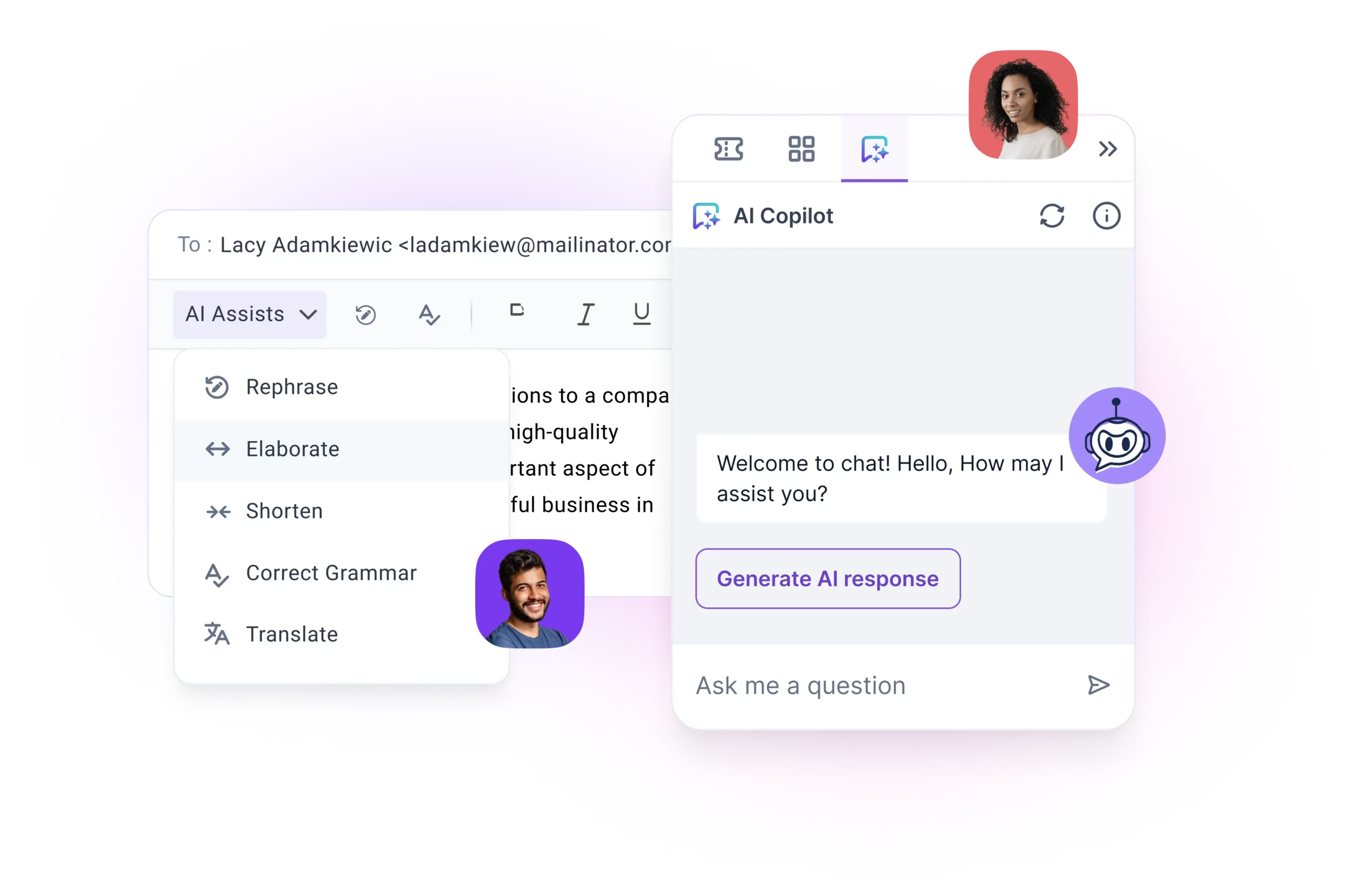Click the refresh/reload icon in AI Copilot

point(1052,216)
